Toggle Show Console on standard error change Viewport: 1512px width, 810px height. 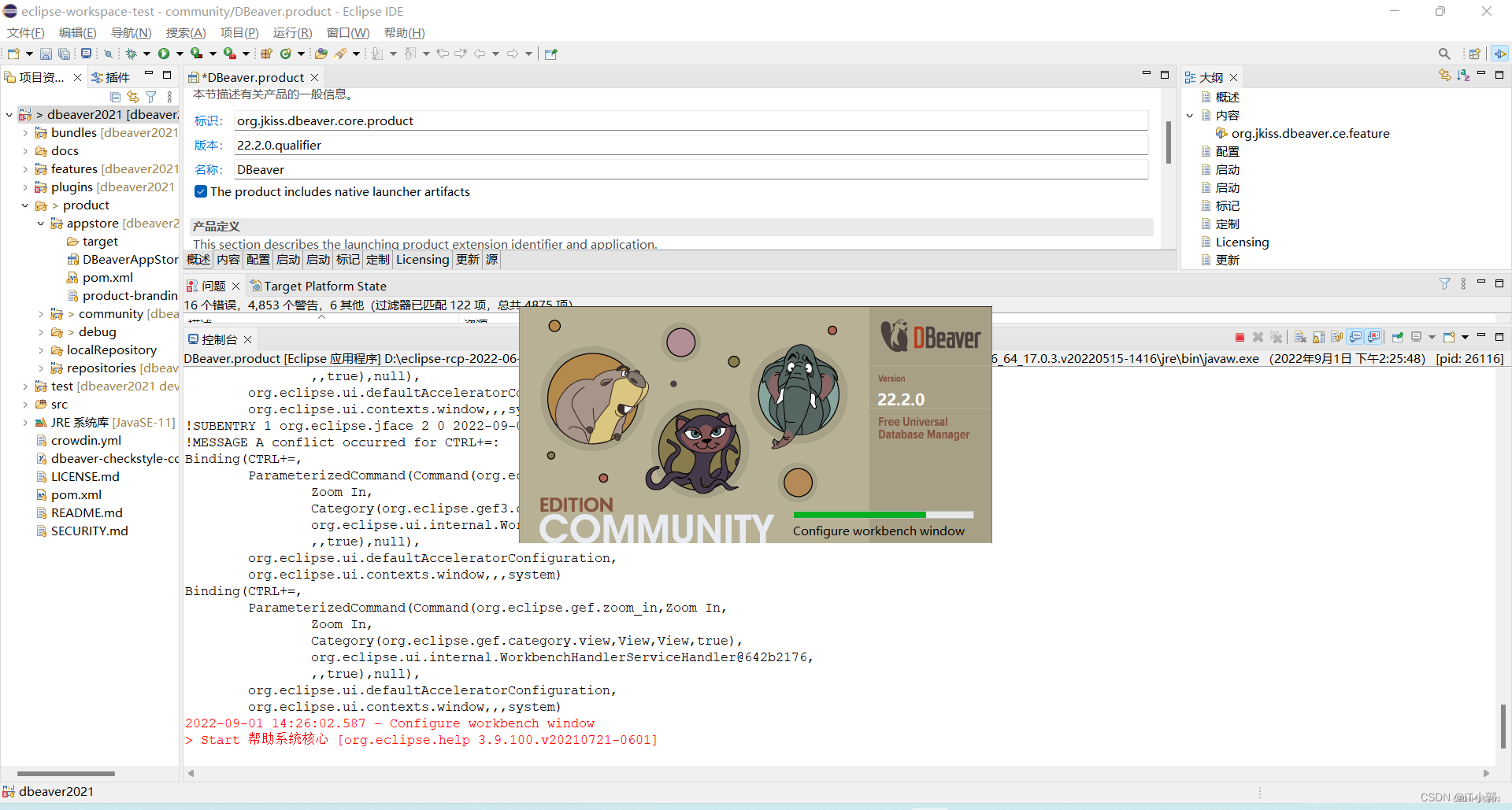click(x=1374, y=337)
